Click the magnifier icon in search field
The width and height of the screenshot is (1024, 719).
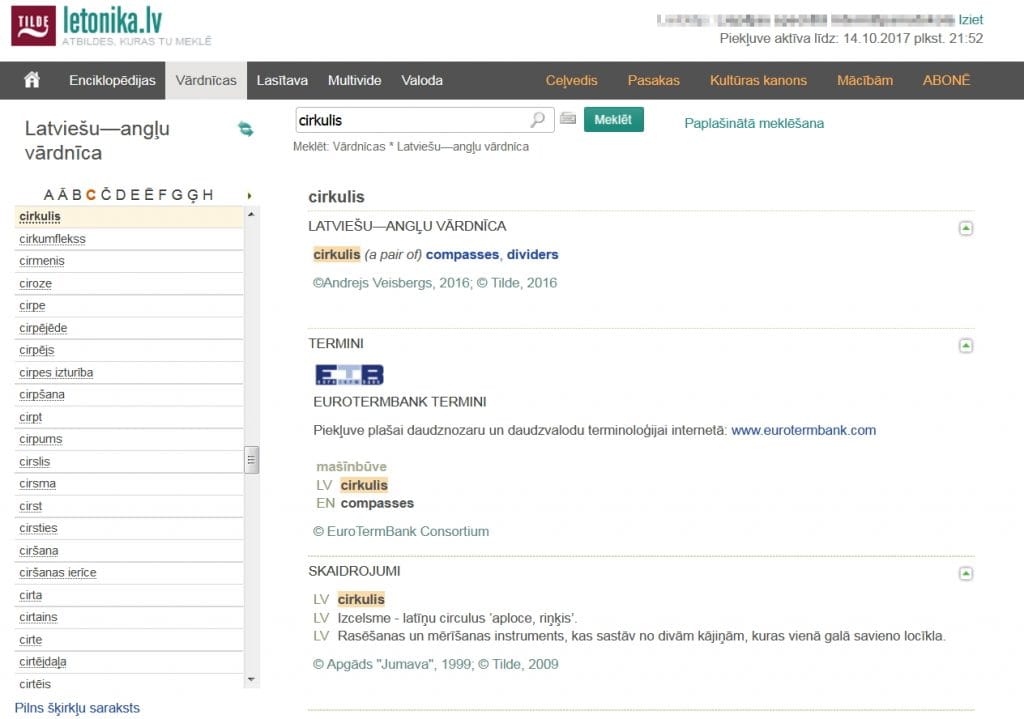[x=537, y=120]
